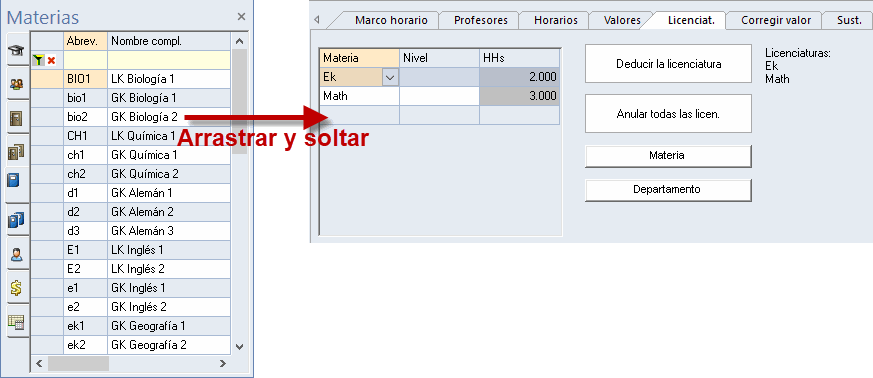Viewport: 873px width, 378px height.
Task: Select the GK Geografía 2 row
Action: click(130, 345)
